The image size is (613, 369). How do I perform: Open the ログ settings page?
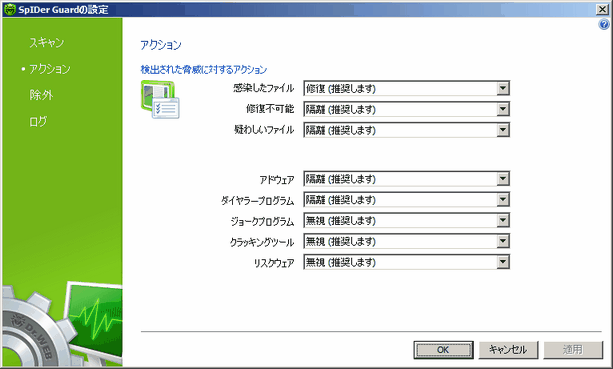(x=38, y=121)
